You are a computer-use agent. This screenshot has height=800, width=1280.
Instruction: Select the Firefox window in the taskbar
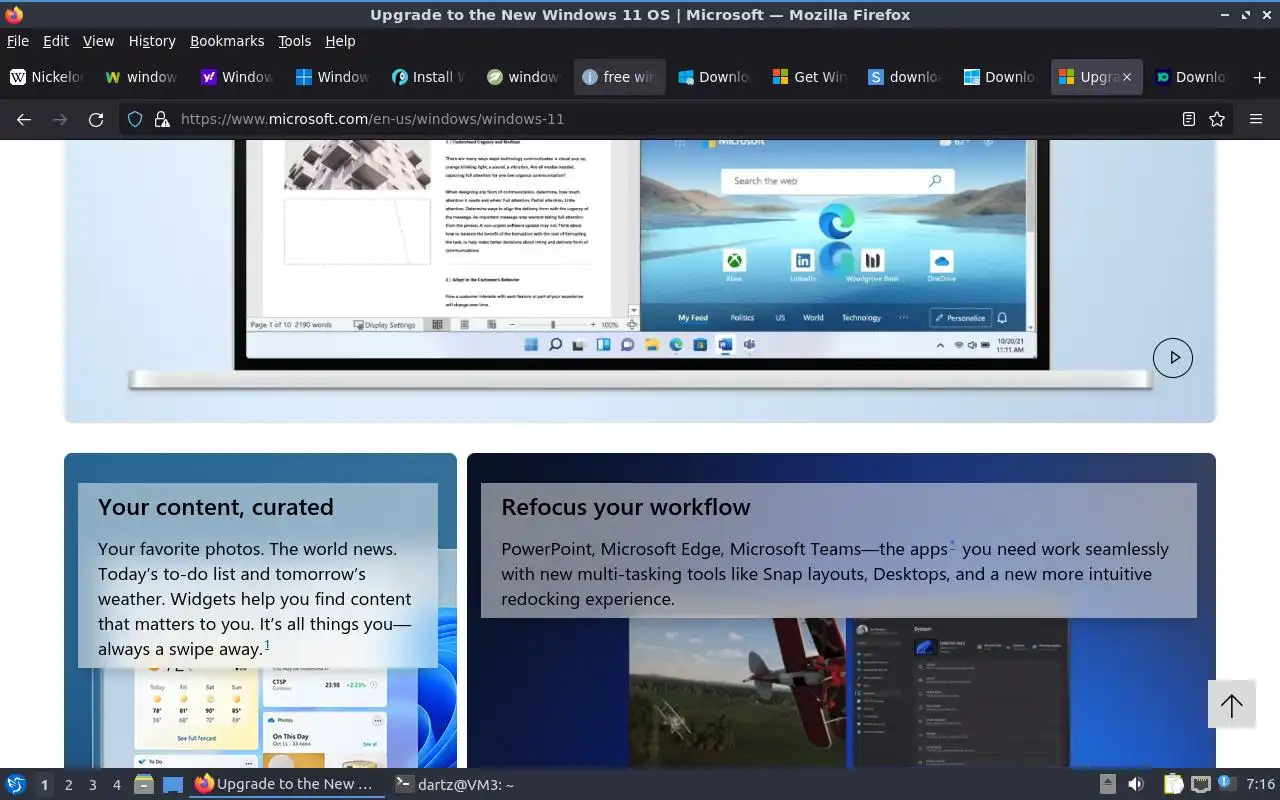tap(287, 785)
